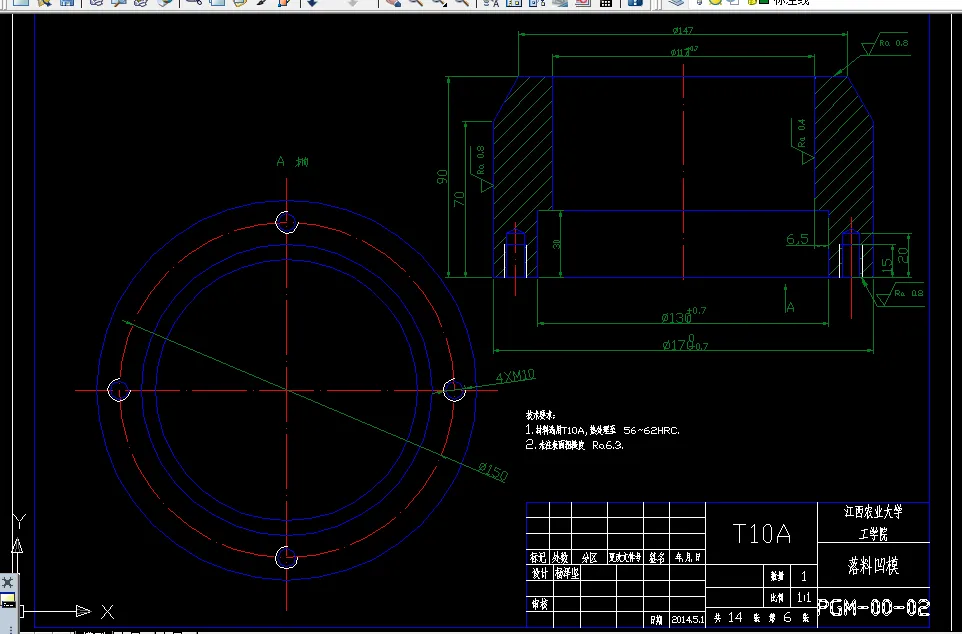The height and width of the screenshot is (634, 962).
Task: Select the '年.月.日' title block header cell
Action: point(687,557)
